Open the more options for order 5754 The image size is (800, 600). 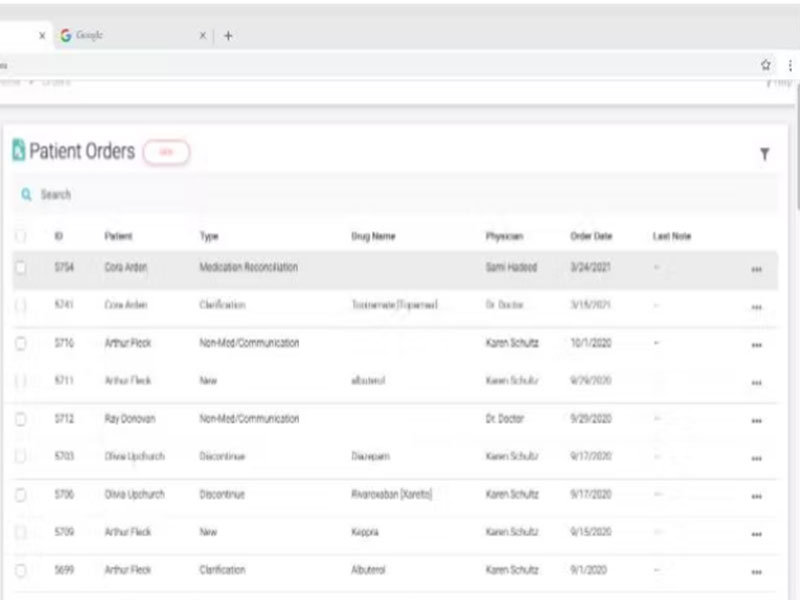[756, 269]
